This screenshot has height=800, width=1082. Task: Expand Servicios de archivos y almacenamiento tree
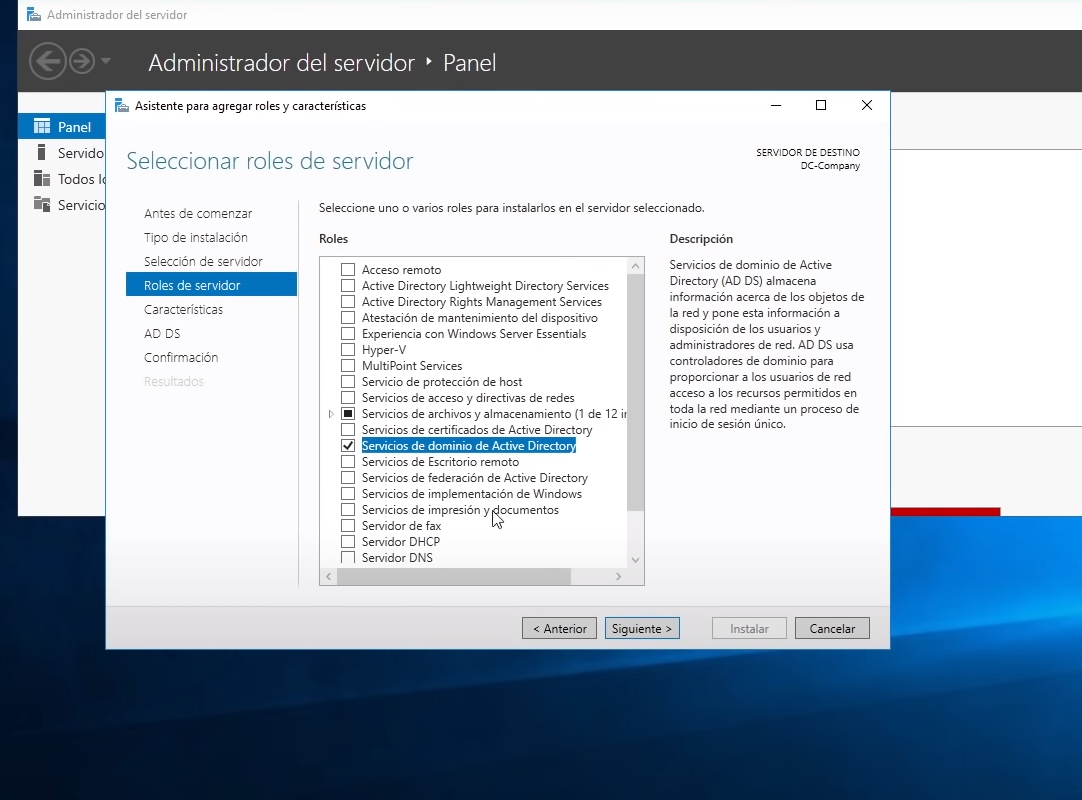[331, 413]
